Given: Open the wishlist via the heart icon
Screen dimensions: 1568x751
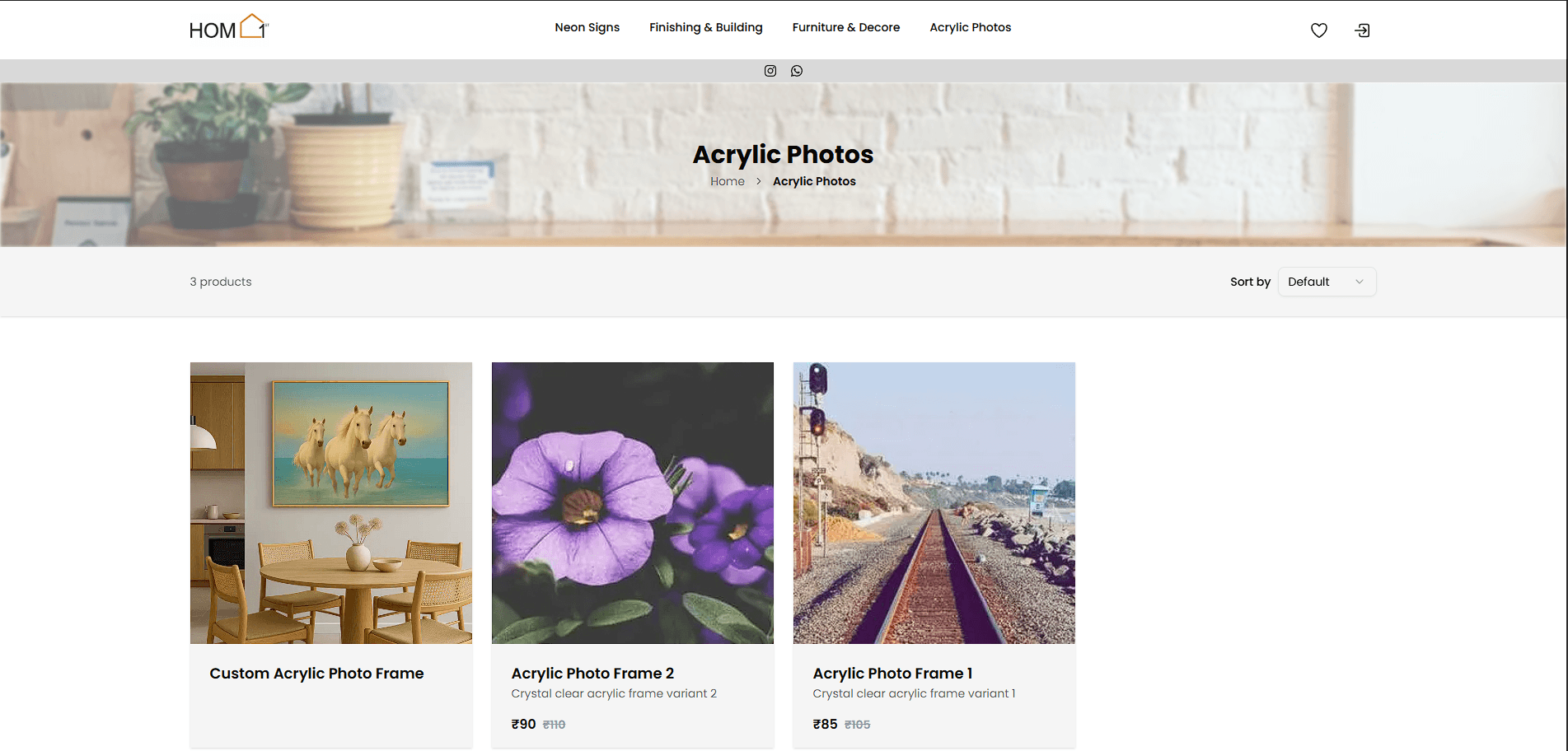Looking at the screenshot, I should point(1318,30).
